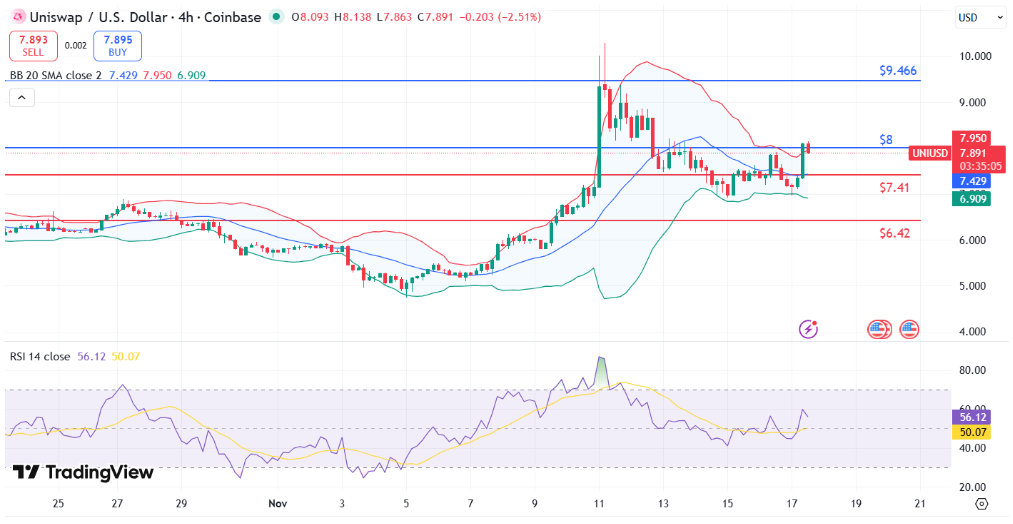Click the green market status dot
This screenshot has width=1013, height=524.
pyautogui.click(x=275, y=17)
